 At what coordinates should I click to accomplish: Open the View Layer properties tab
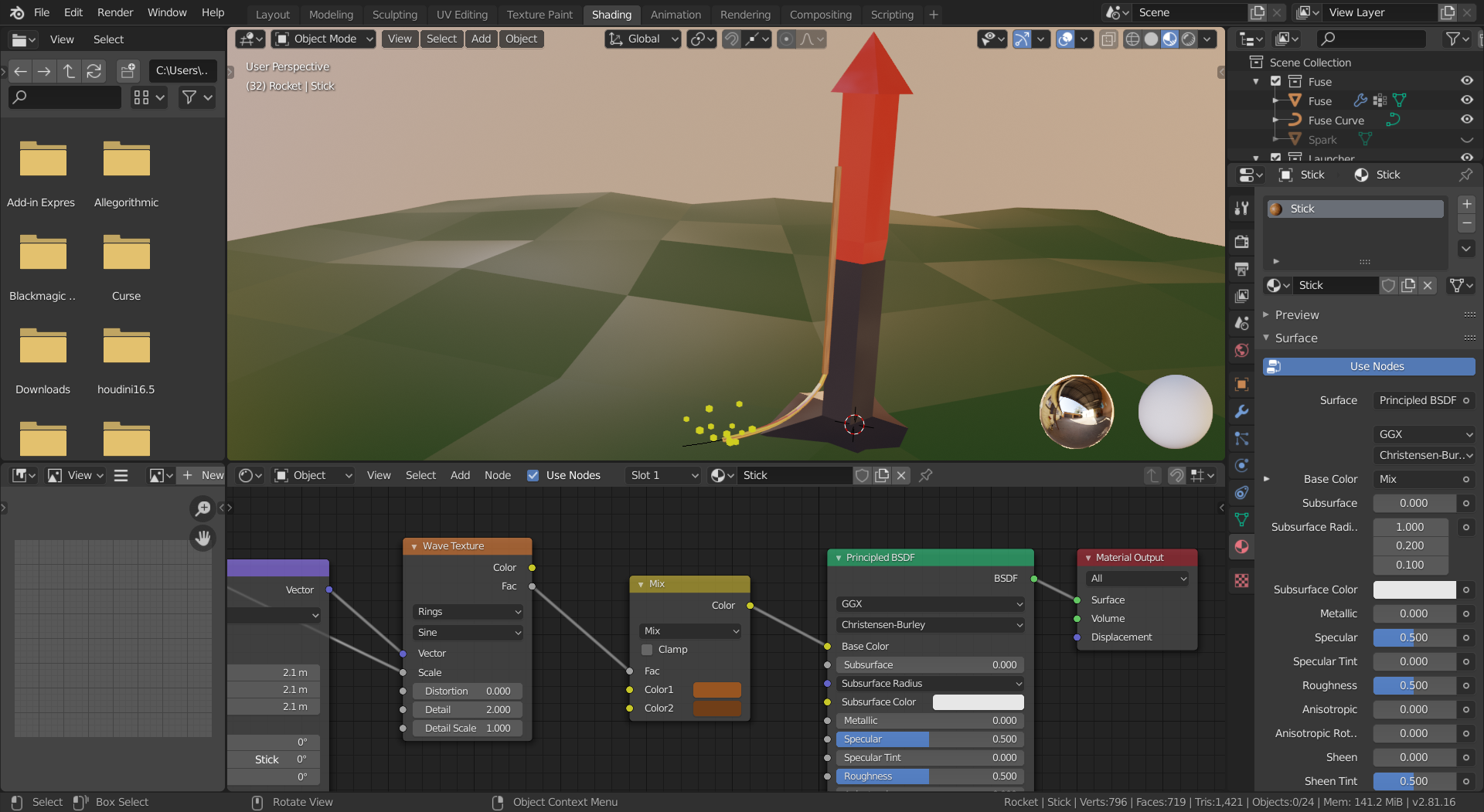1241,296
